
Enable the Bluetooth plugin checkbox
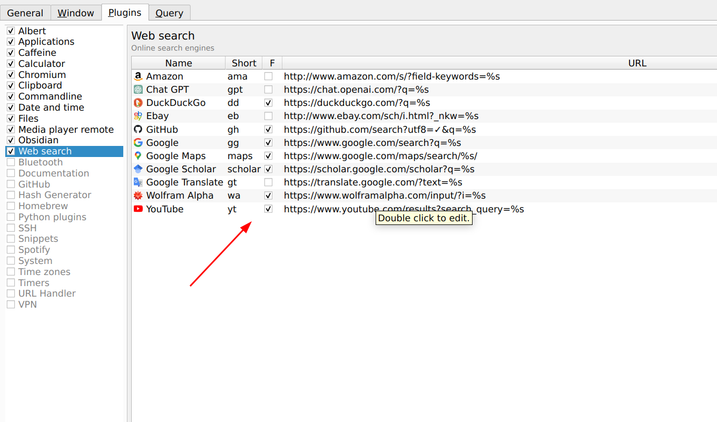click(x=11, y=162)
